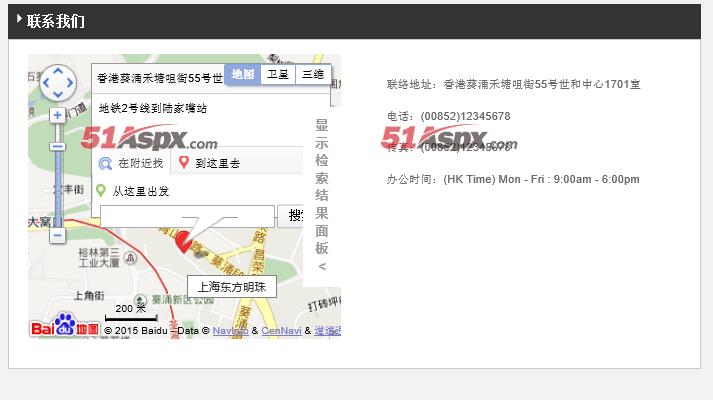
Task: Click the green pin icon beside 从这里出发
Action: [x=101, y=190]
